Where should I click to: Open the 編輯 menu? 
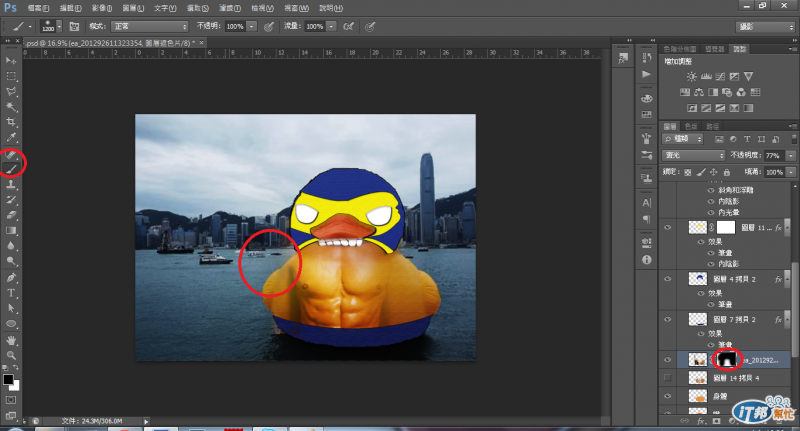point(70,8)
